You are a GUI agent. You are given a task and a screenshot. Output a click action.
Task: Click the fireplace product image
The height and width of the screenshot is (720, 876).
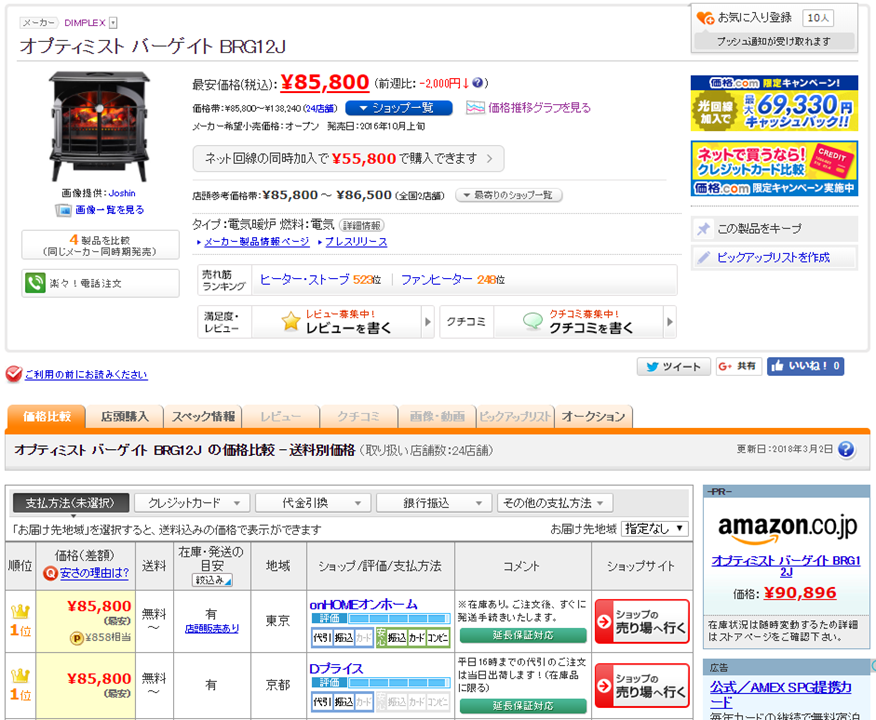pos(99,126)
